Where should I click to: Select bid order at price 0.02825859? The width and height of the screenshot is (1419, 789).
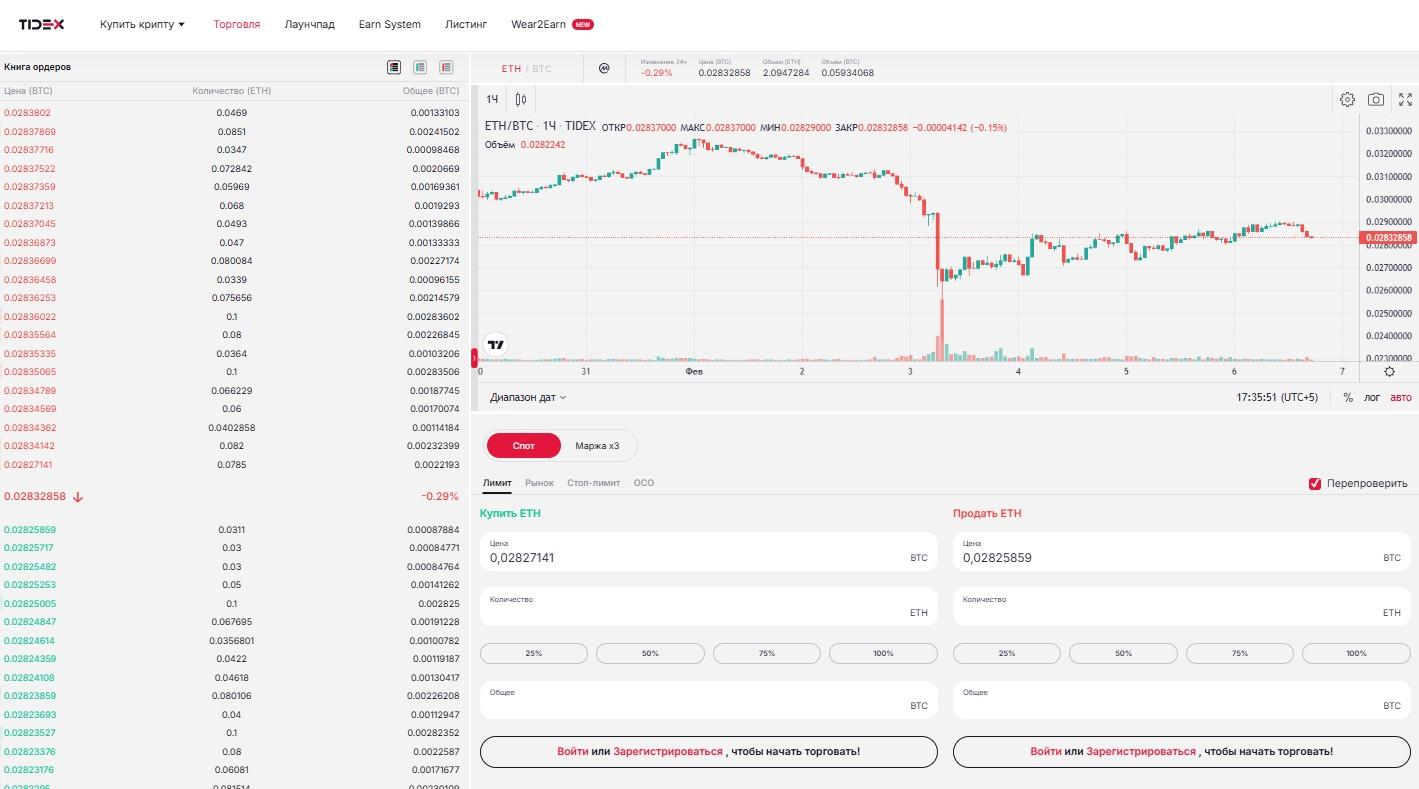[232, 530]
